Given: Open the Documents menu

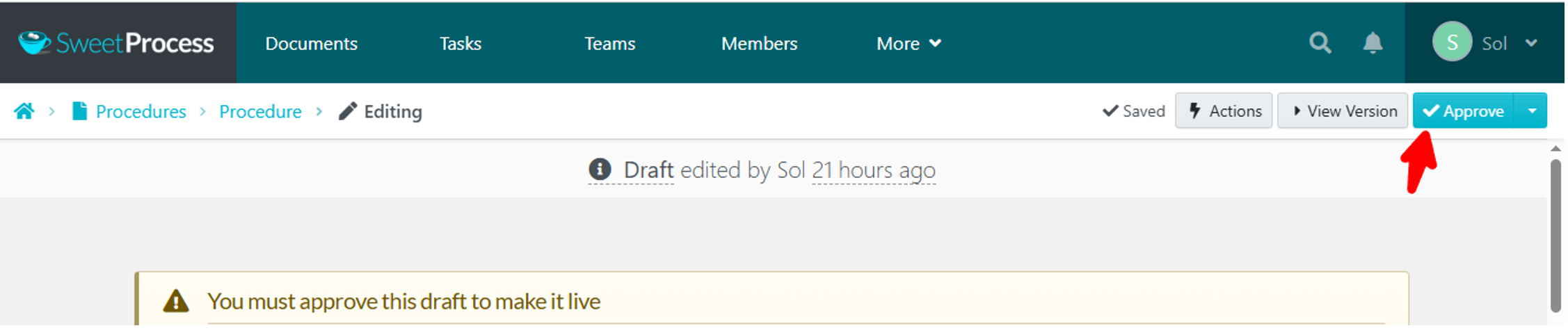Looking at the screenshot, I should tap(311, 43).
